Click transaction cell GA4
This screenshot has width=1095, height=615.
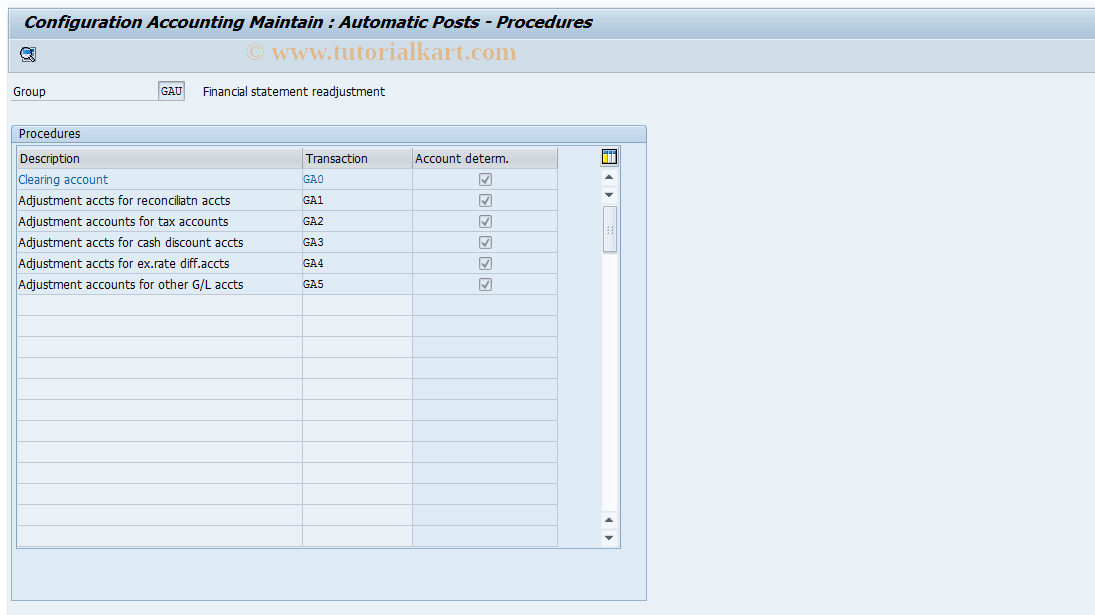coord(357,263)
